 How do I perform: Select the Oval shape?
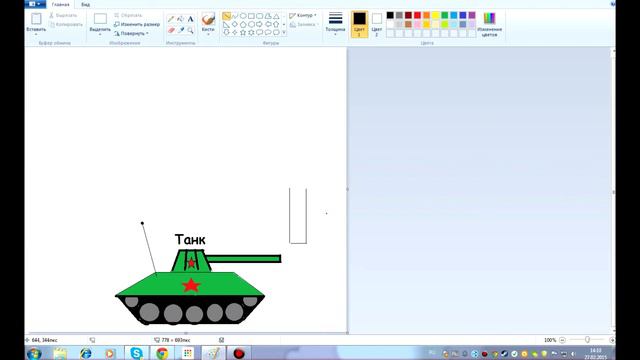243,16
